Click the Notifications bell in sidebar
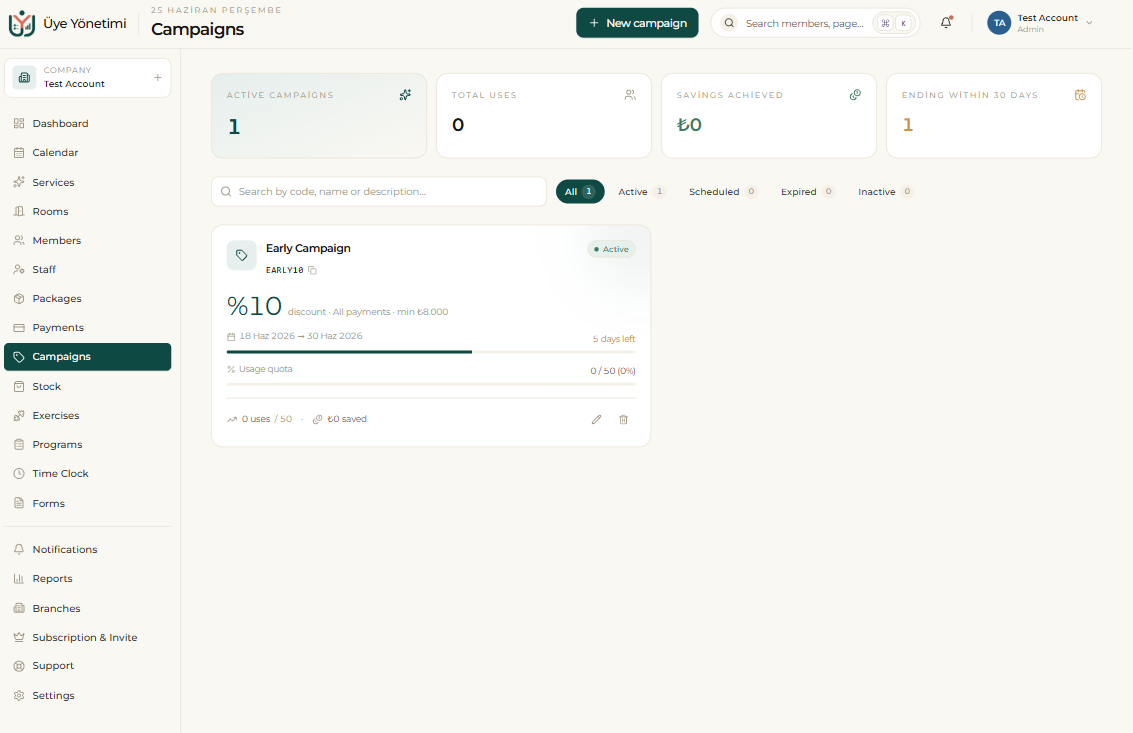Viewport: 1133px width, 733px height. 19,549
